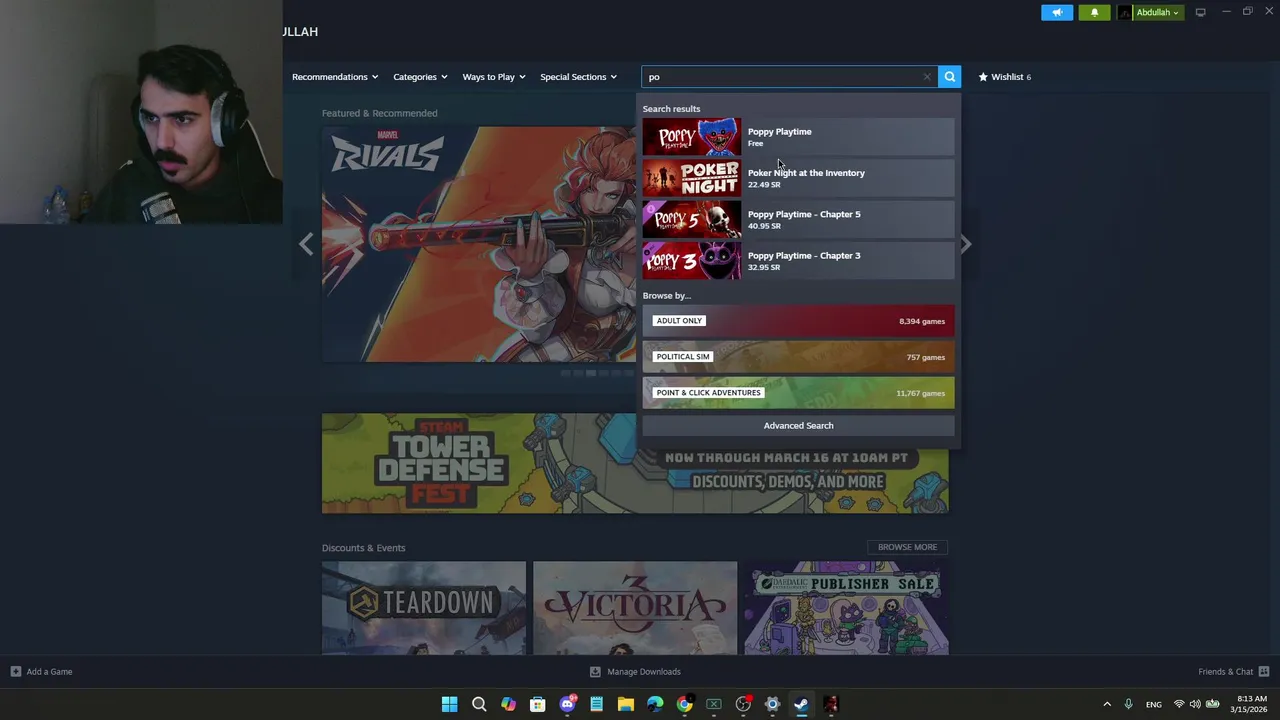Select Poker Night at the Inventory result

coord(798,178)
